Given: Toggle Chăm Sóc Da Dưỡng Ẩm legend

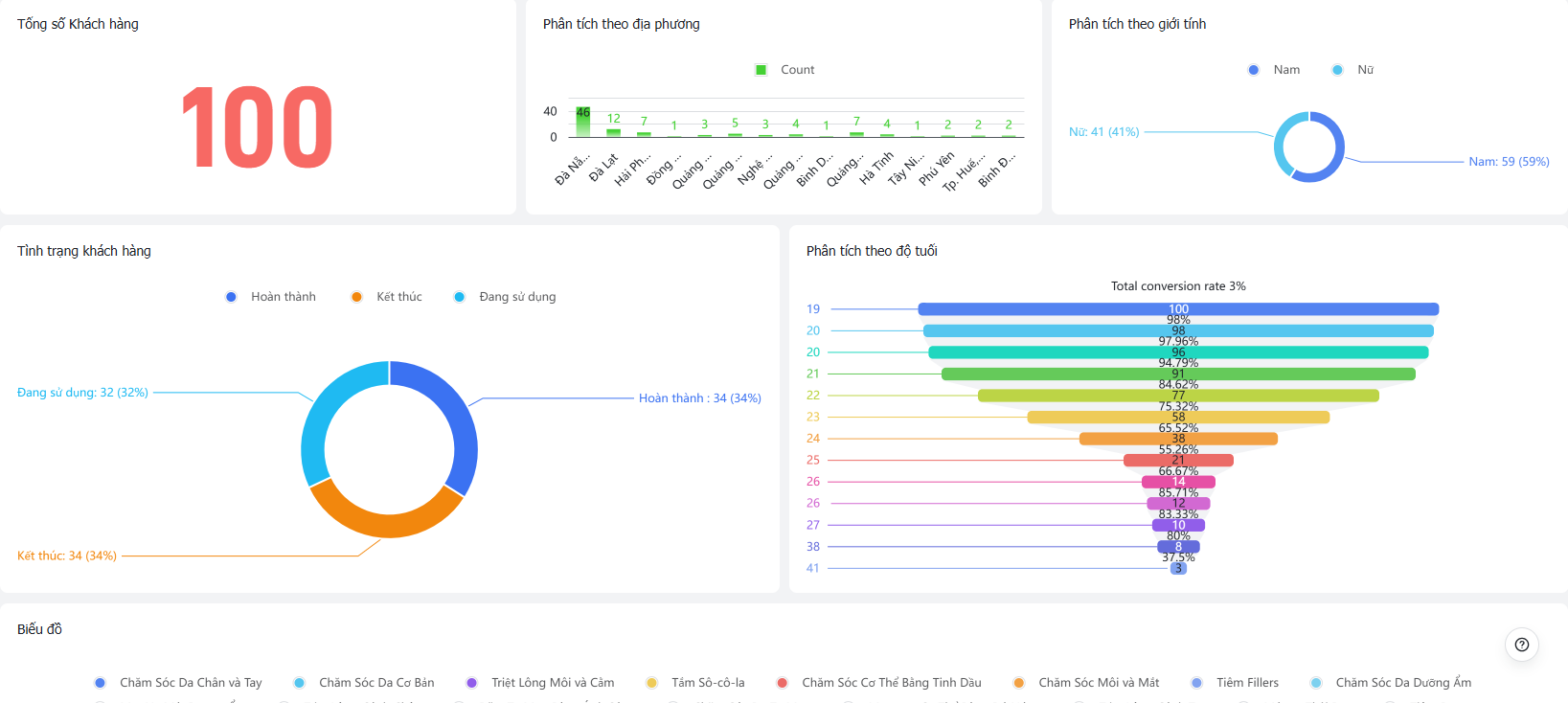Looking at the screenshot, I should (1391, 683).
